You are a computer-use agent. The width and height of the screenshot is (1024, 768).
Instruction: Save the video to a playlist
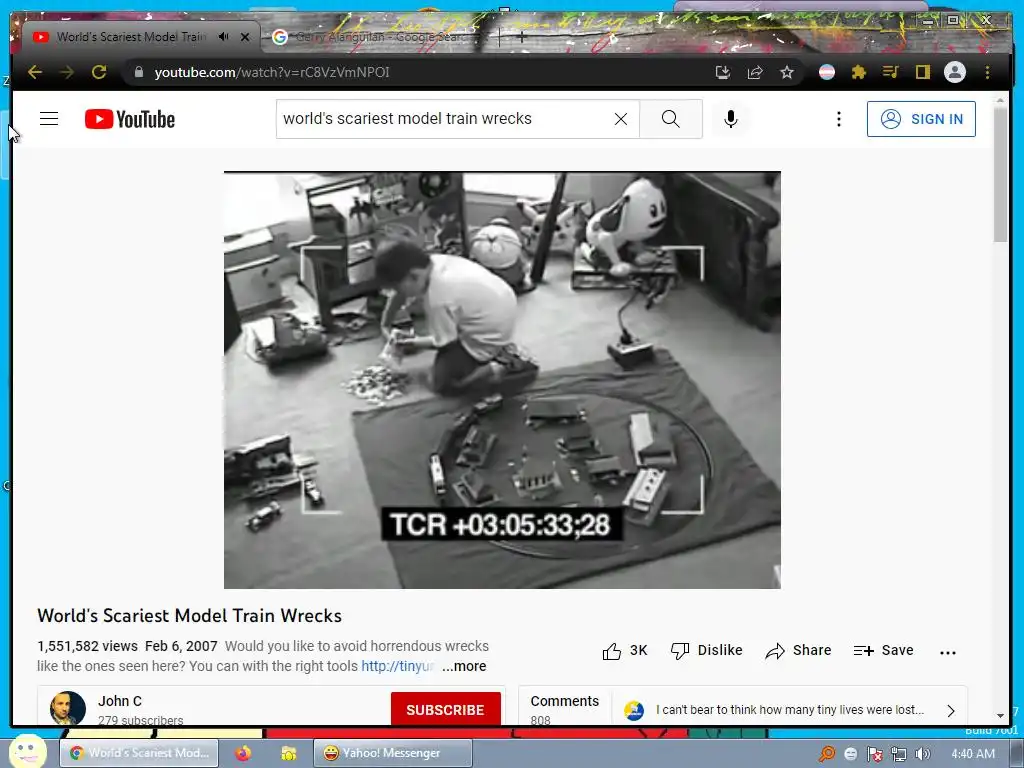point(883,650)
